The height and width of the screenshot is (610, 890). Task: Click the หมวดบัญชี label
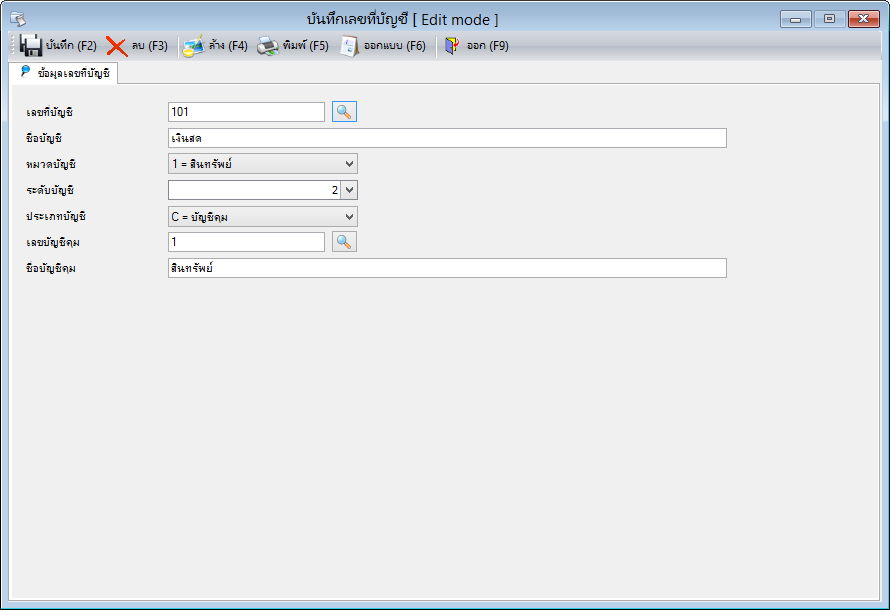(x=51, y=165)
